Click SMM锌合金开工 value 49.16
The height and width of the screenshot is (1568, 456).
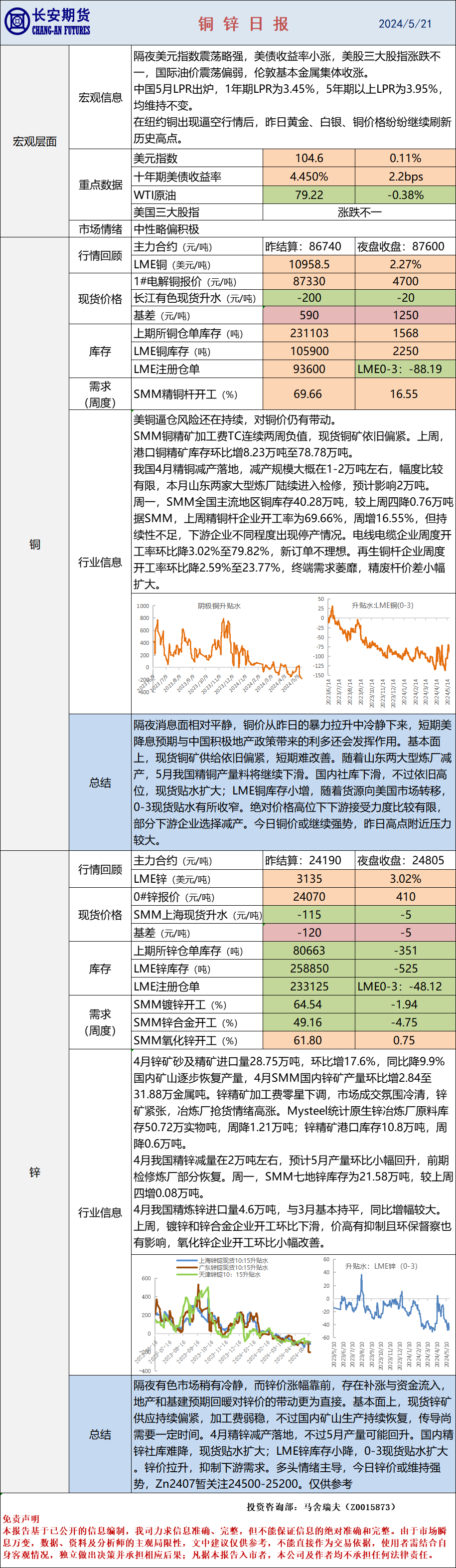coord(309,1022)
